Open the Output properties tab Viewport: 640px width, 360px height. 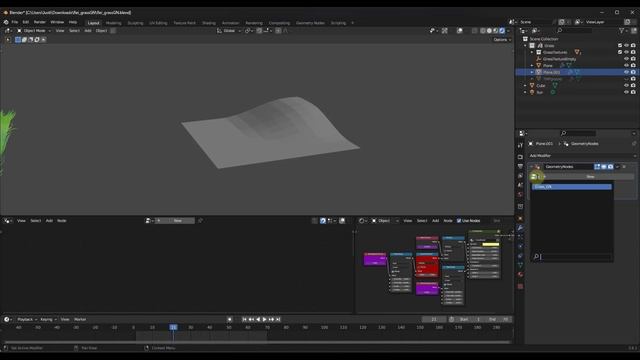520,166
